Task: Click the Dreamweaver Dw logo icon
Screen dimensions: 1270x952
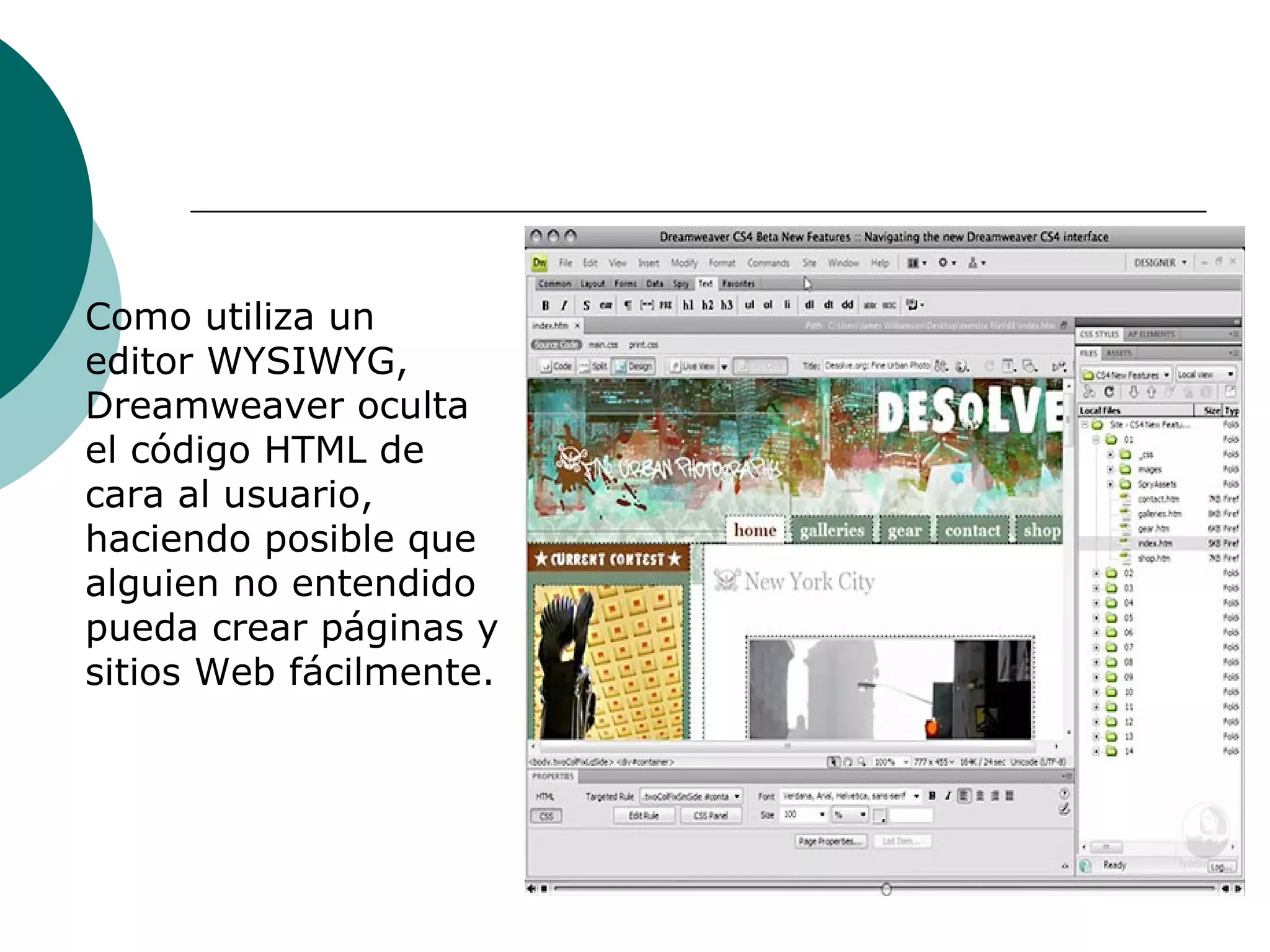Action: pyautogui.click(x=540, y=263)
